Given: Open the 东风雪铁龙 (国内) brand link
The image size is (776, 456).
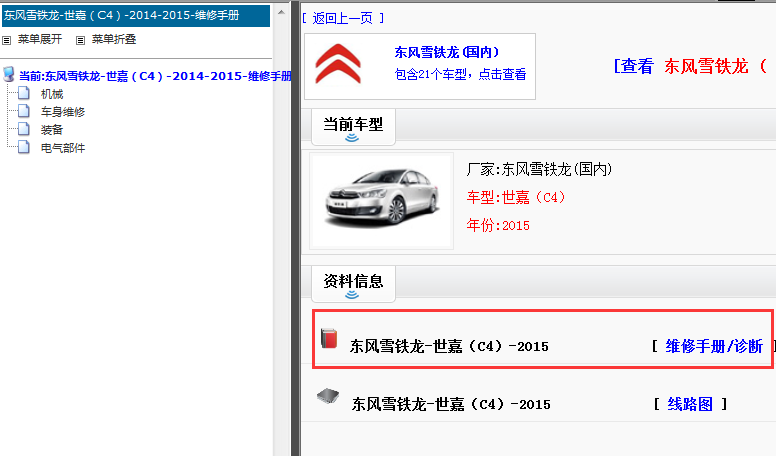Looking at the screenshot, I should coord(446,52).
